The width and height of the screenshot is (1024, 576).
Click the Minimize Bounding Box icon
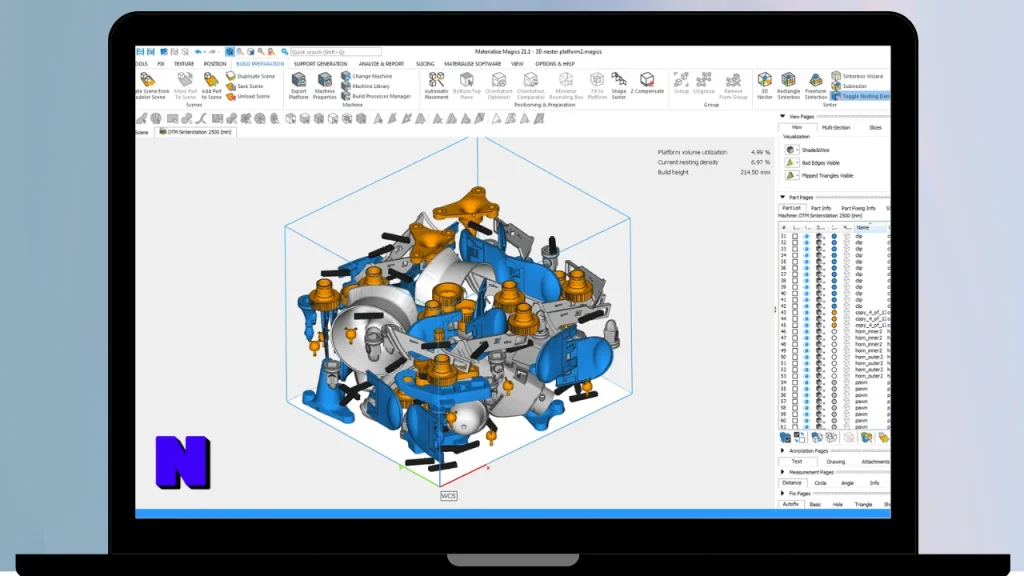(x=566, y=80)
